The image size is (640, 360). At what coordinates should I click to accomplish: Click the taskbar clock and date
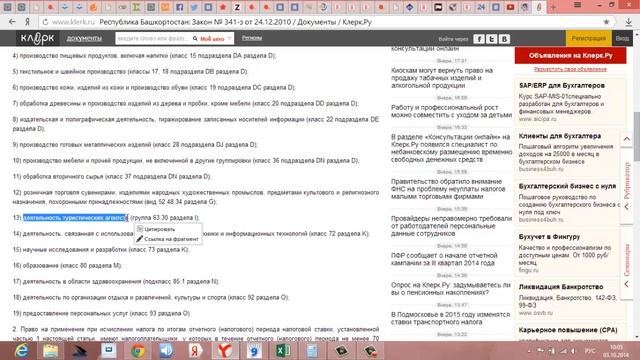point(617,351)
